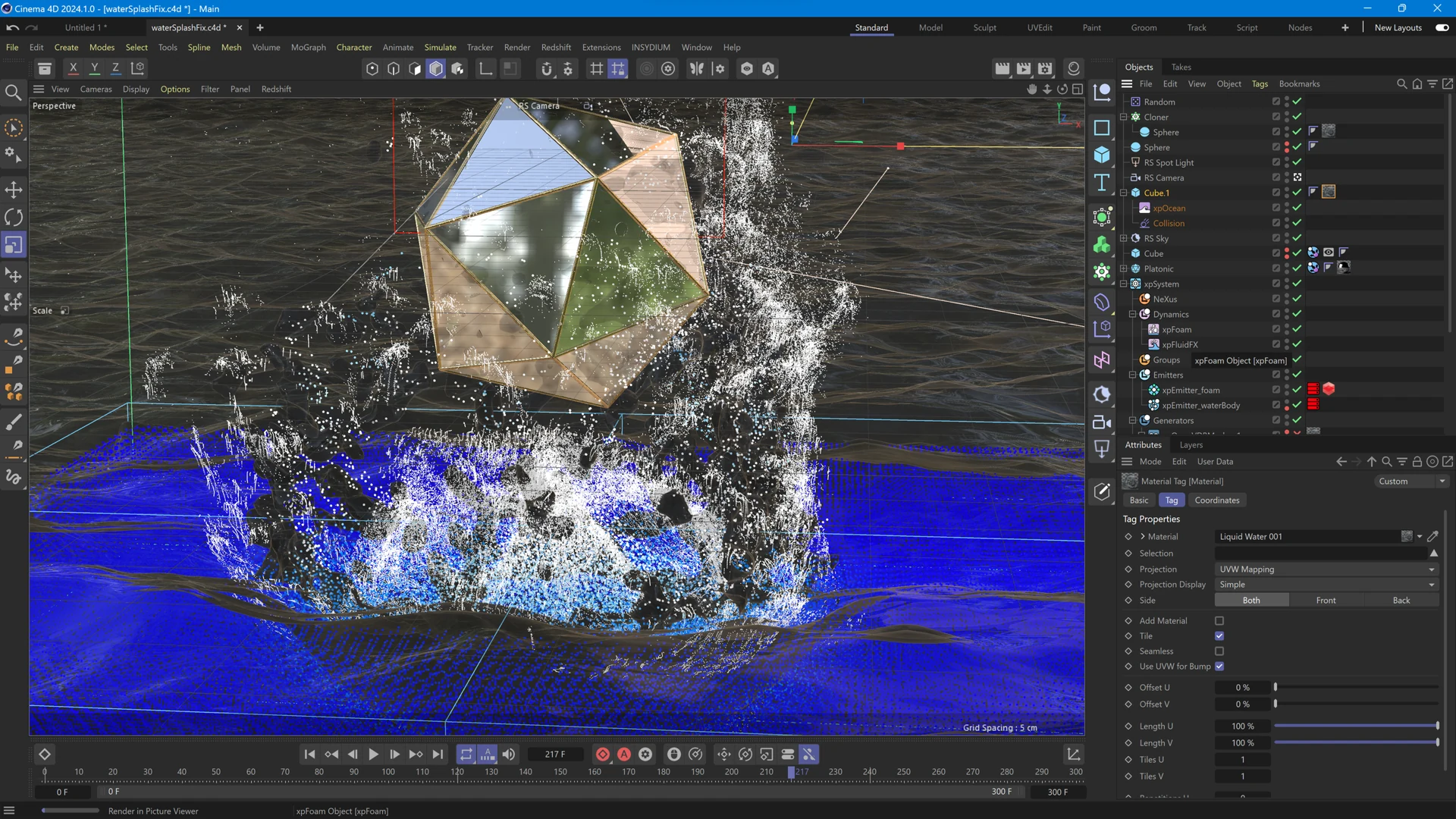Select the Scale tool in left toolbar
Image resolution: width=1456 pixels, height=819 pixels.
point(14,245)
